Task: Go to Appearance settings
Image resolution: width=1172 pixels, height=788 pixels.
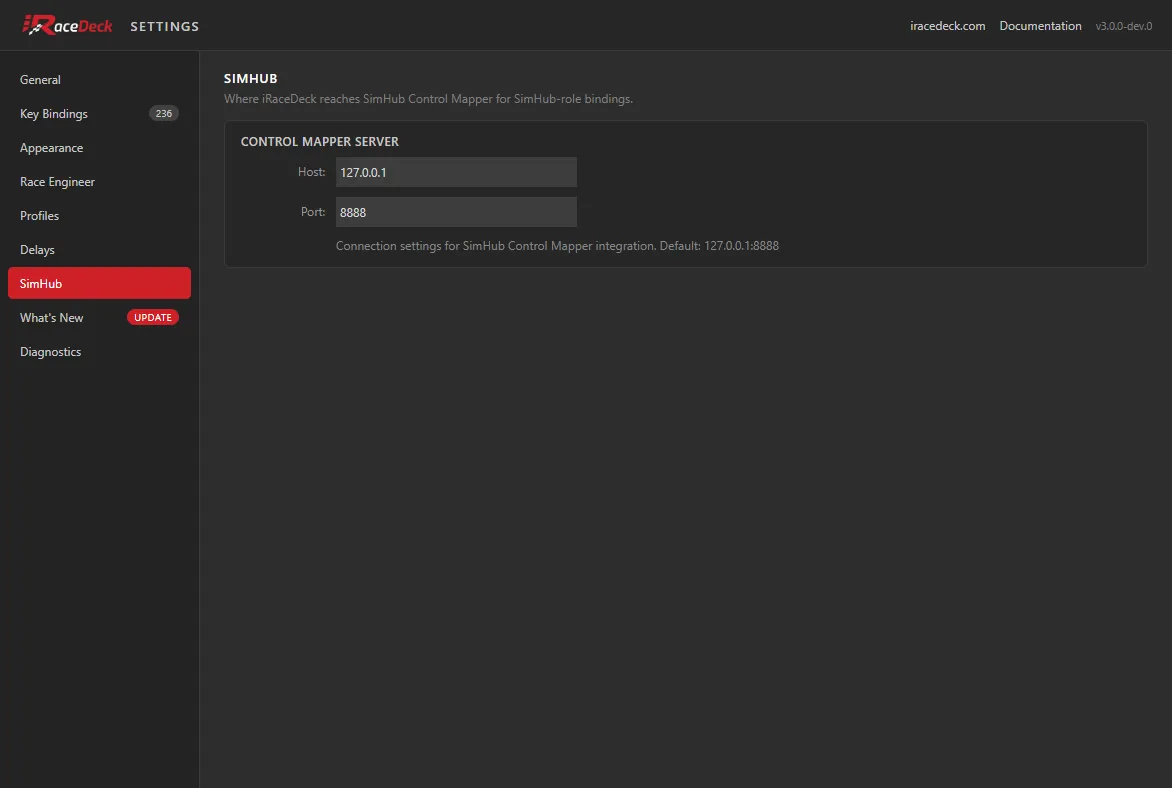Action: (99, 147)
